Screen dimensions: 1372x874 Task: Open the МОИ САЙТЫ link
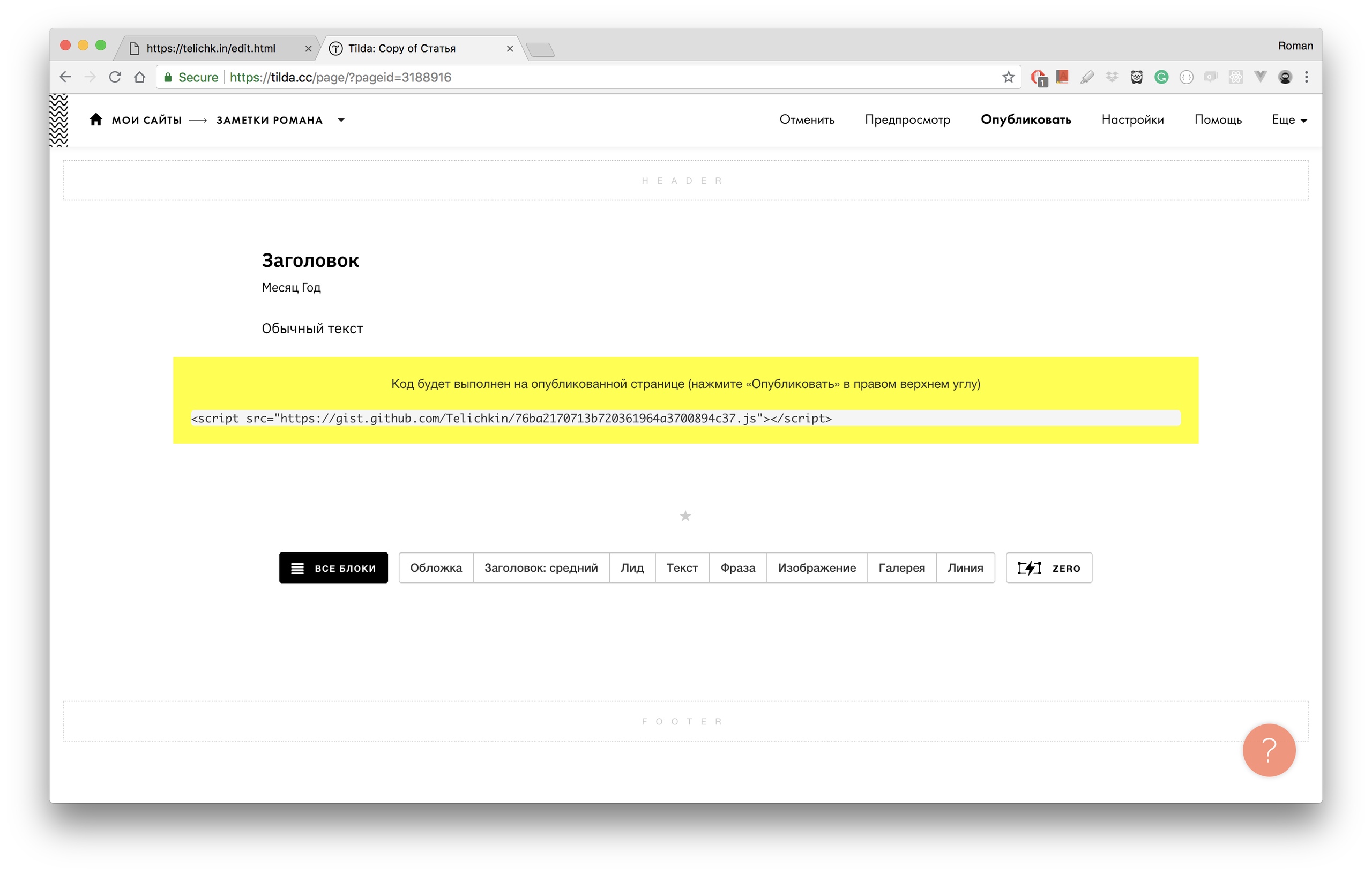pyautogui.click(x=147, y=120)
